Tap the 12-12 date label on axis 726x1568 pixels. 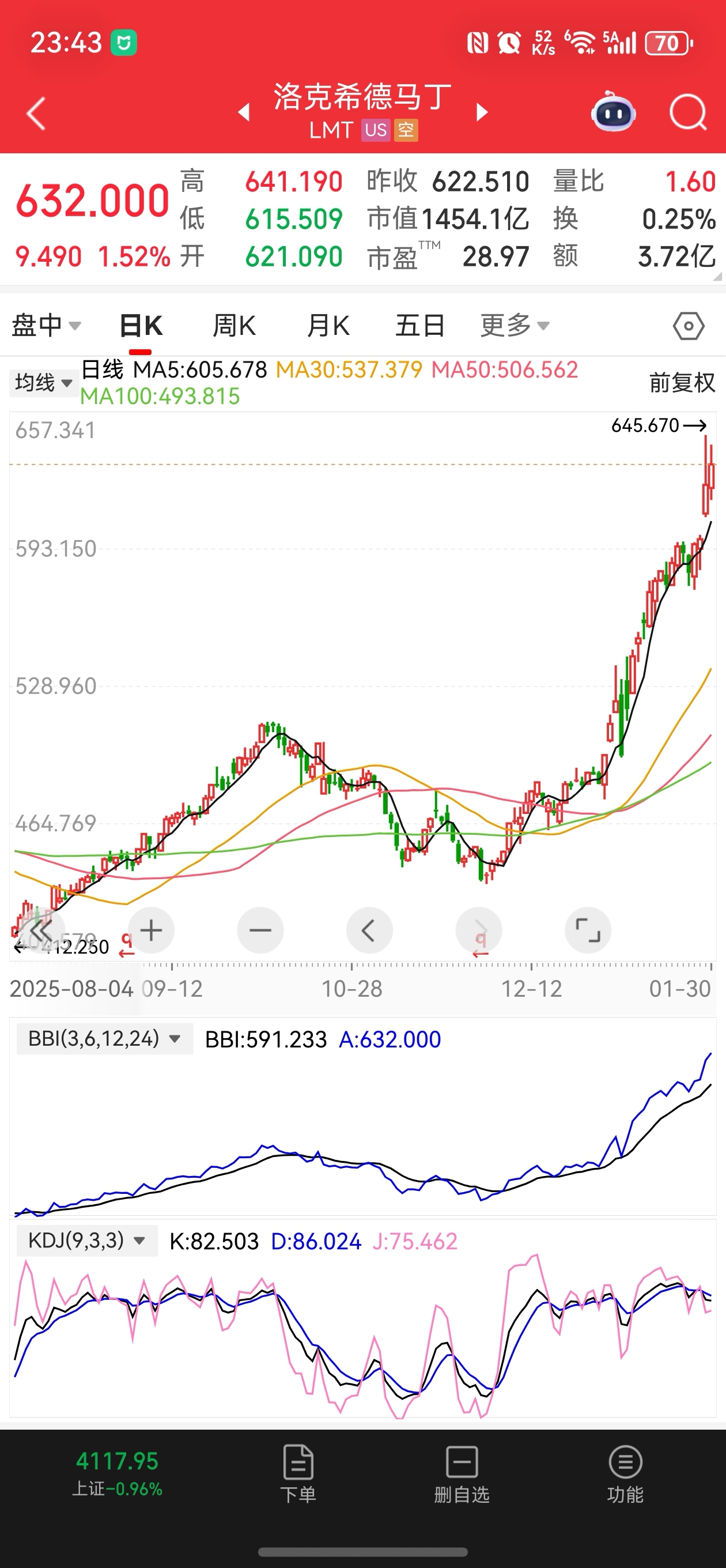(531, 989)
